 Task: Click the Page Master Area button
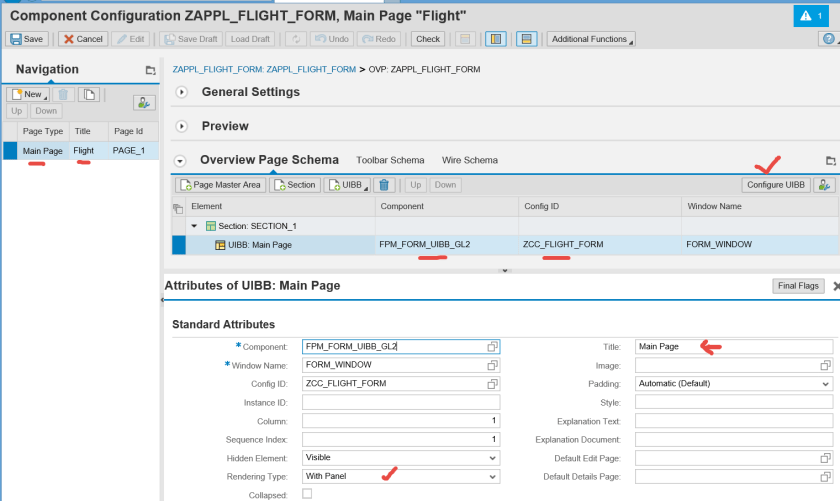pos(220,185)
